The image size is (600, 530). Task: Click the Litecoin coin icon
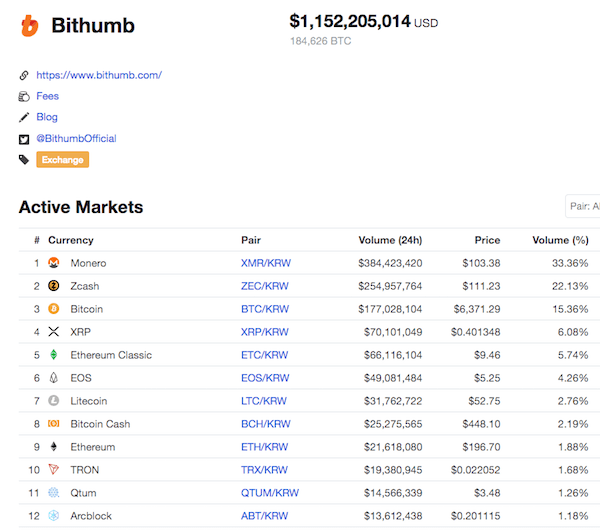click(x=54, y=401)
